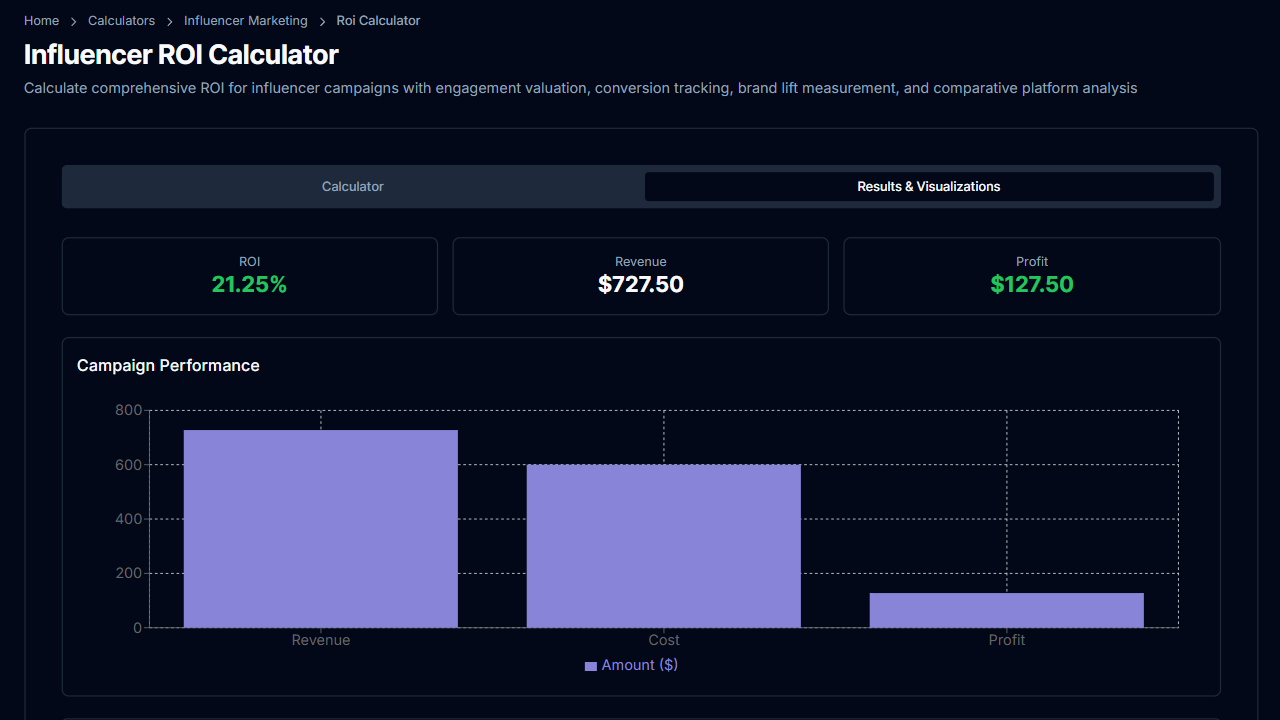
Task: Click the Revenue bar in the chart
Action: click(320, 527)
